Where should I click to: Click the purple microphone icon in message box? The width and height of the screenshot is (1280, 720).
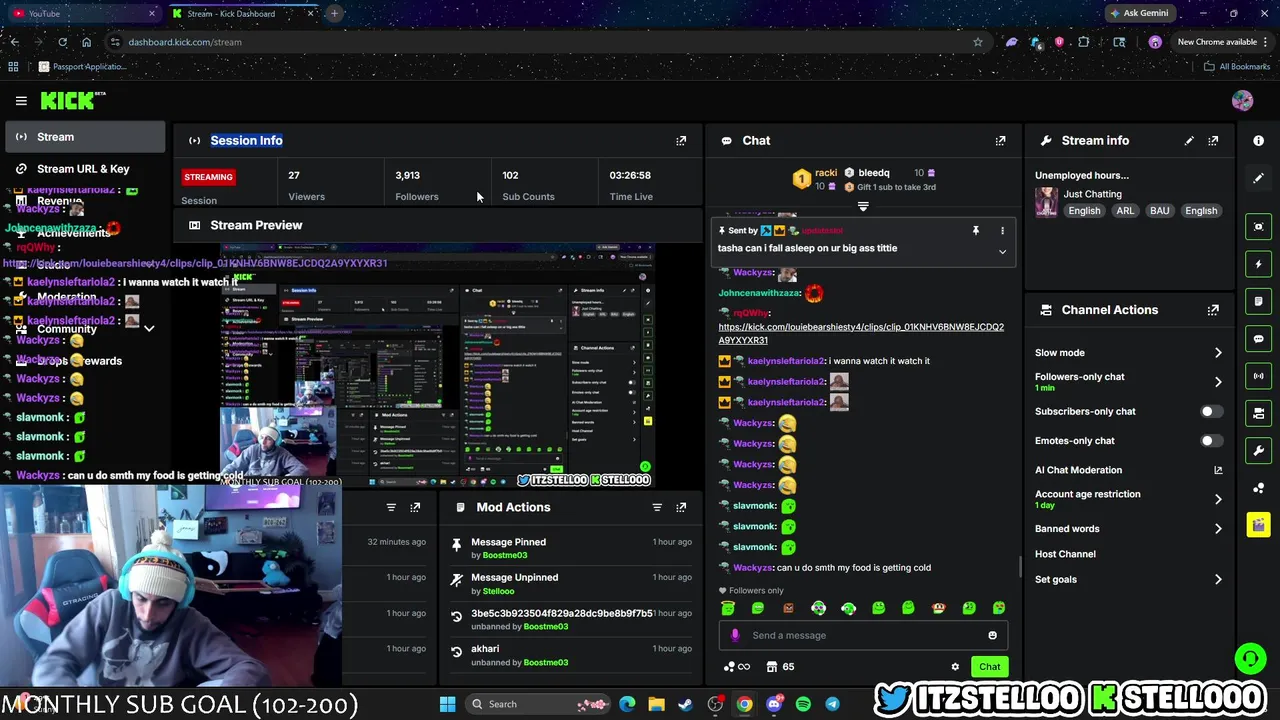pos(735,636)
